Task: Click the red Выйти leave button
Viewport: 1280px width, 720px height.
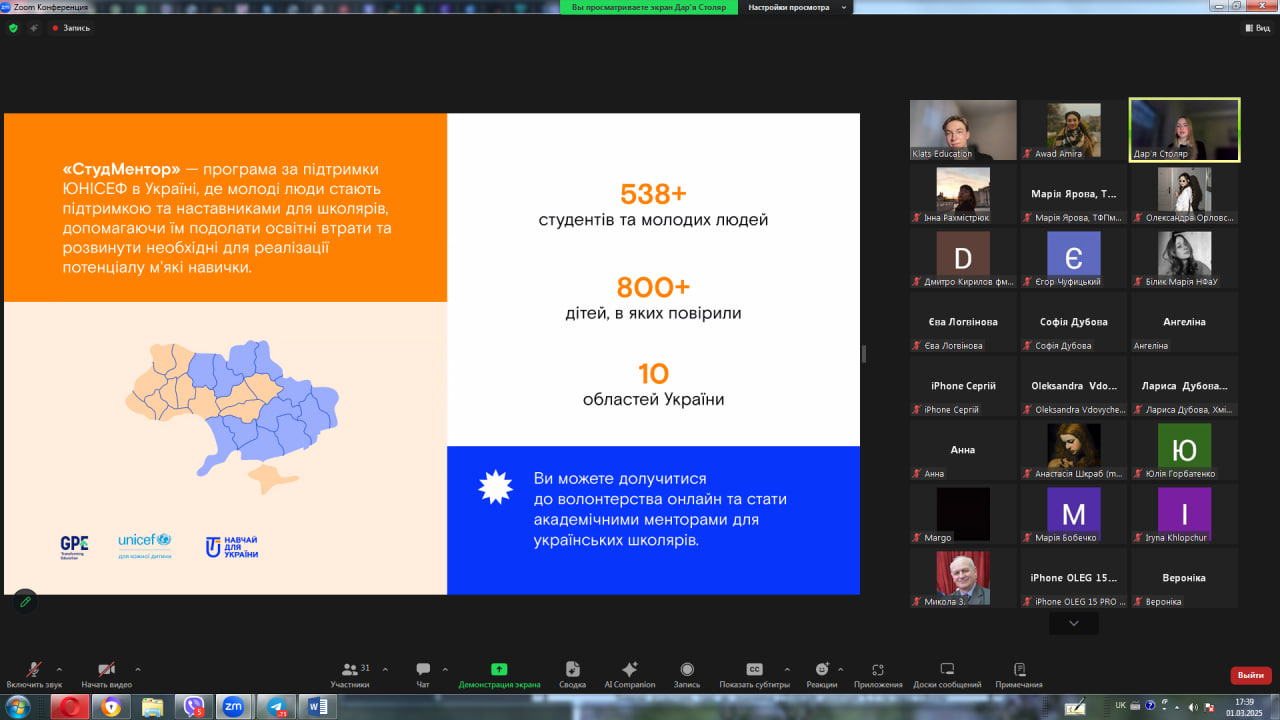Action: pyautogui.click(x=1251, y=675)
